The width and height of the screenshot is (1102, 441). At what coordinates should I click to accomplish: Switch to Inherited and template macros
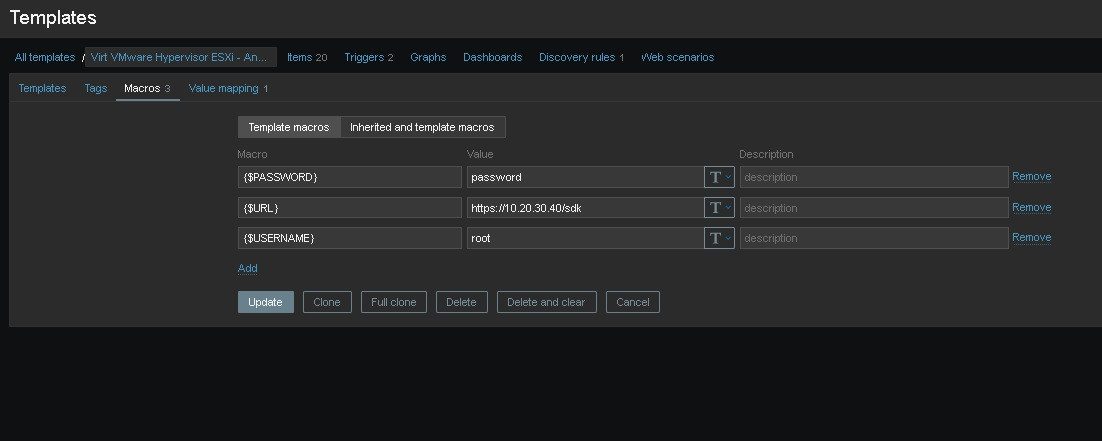point(422,127)
